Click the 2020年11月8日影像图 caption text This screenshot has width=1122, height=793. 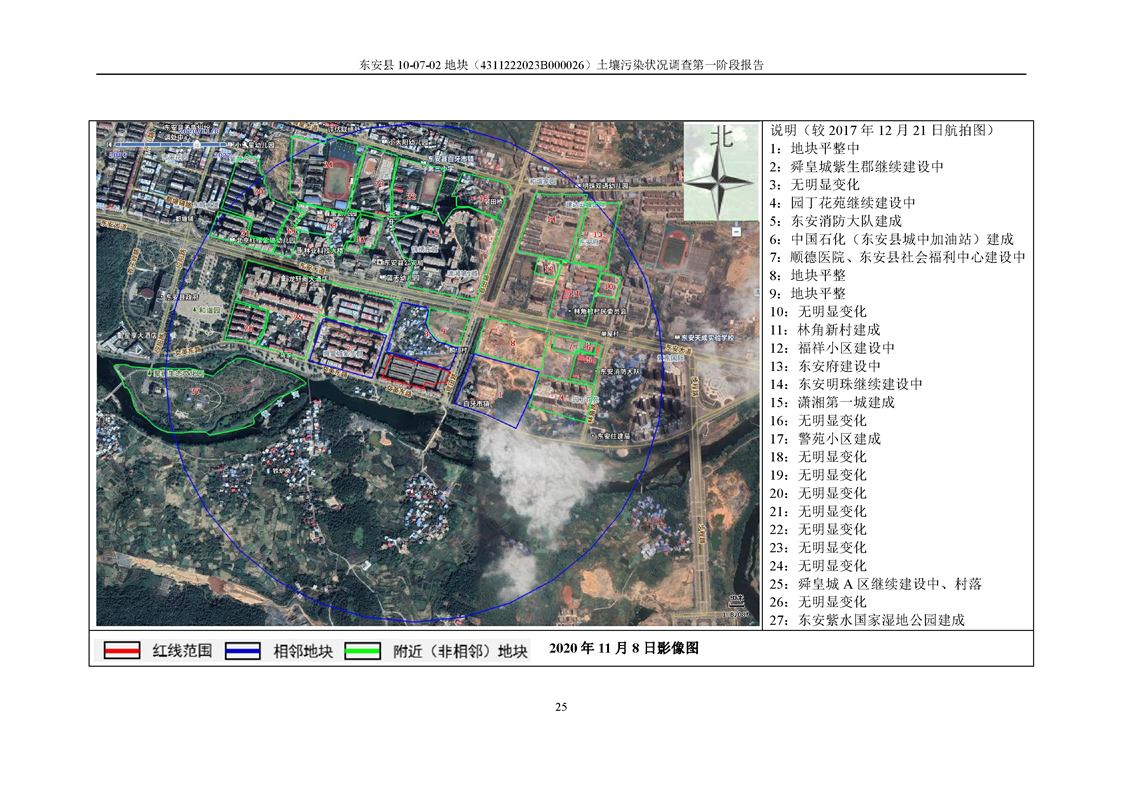pos(624,648)
